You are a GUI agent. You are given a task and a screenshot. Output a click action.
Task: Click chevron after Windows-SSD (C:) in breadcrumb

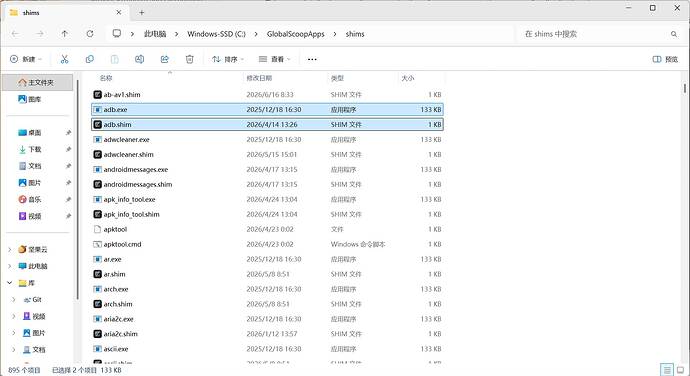point(256,34)
